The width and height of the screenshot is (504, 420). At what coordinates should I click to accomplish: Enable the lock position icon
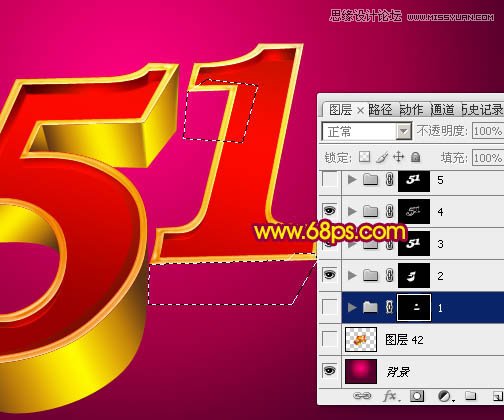(398, 157)
